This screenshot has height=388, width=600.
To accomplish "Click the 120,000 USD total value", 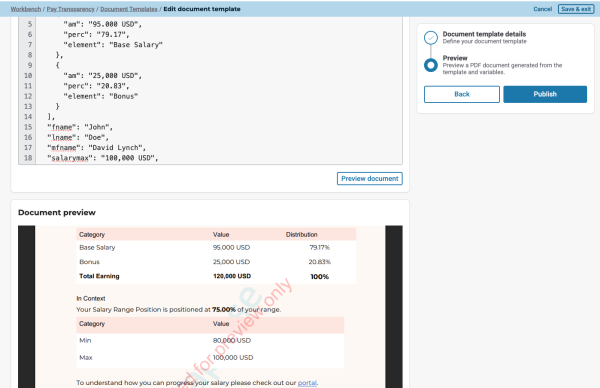I will (232, 276).
